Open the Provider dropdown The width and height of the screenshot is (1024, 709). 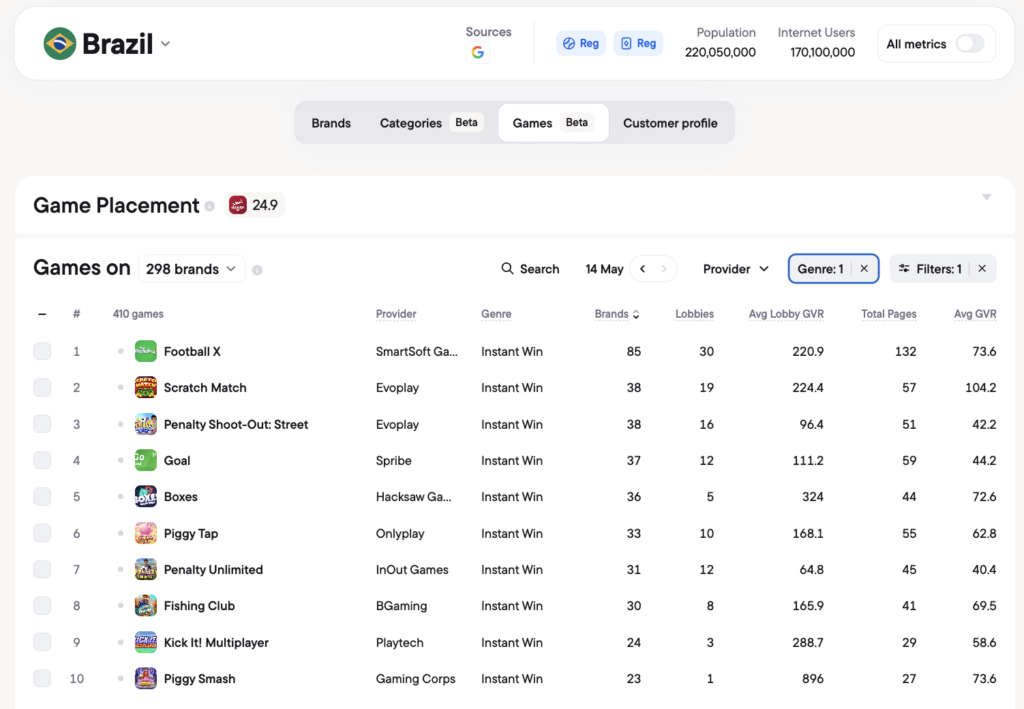tap(735, 269)
